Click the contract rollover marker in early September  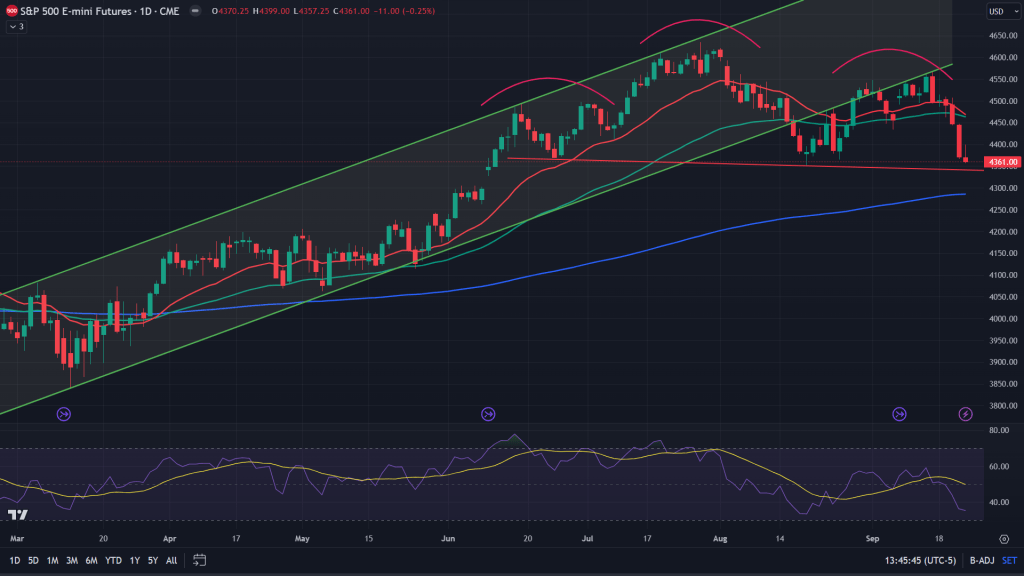900,413
